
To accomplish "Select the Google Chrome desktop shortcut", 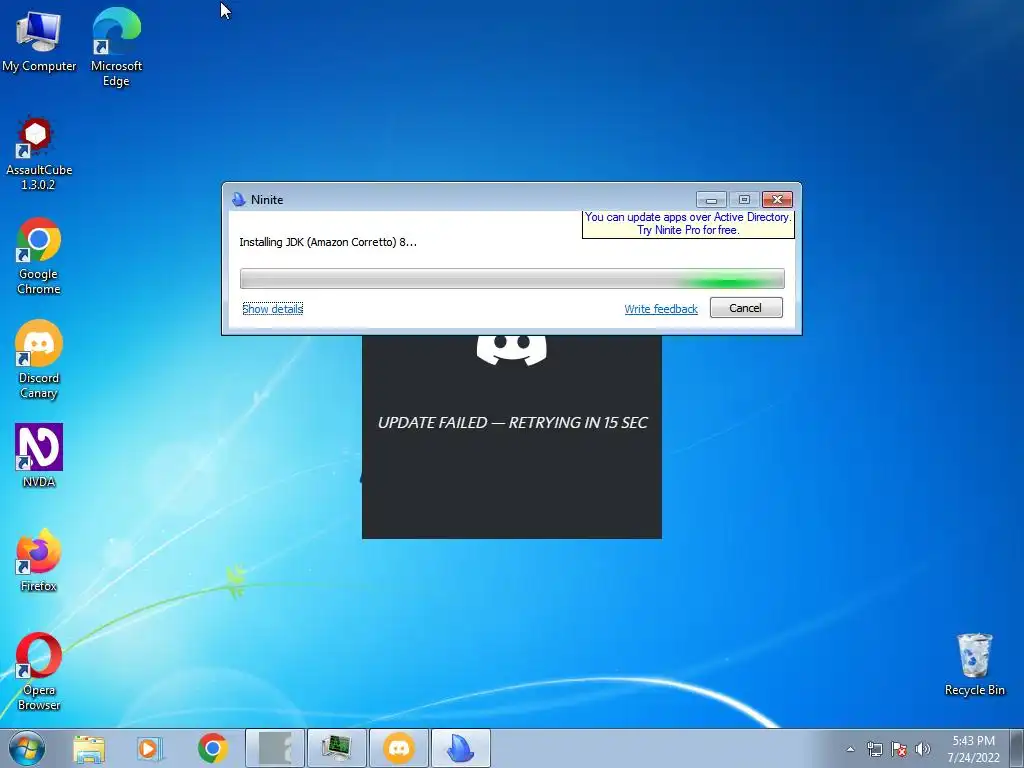I will click(38, 257).
